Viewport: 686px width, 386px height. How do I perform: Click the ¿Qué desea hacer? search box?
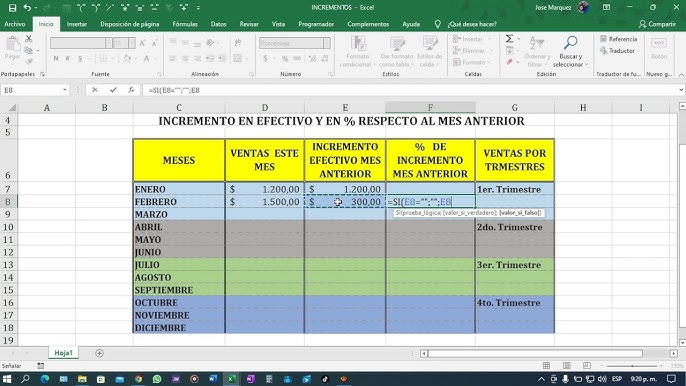tap(472, 24)
